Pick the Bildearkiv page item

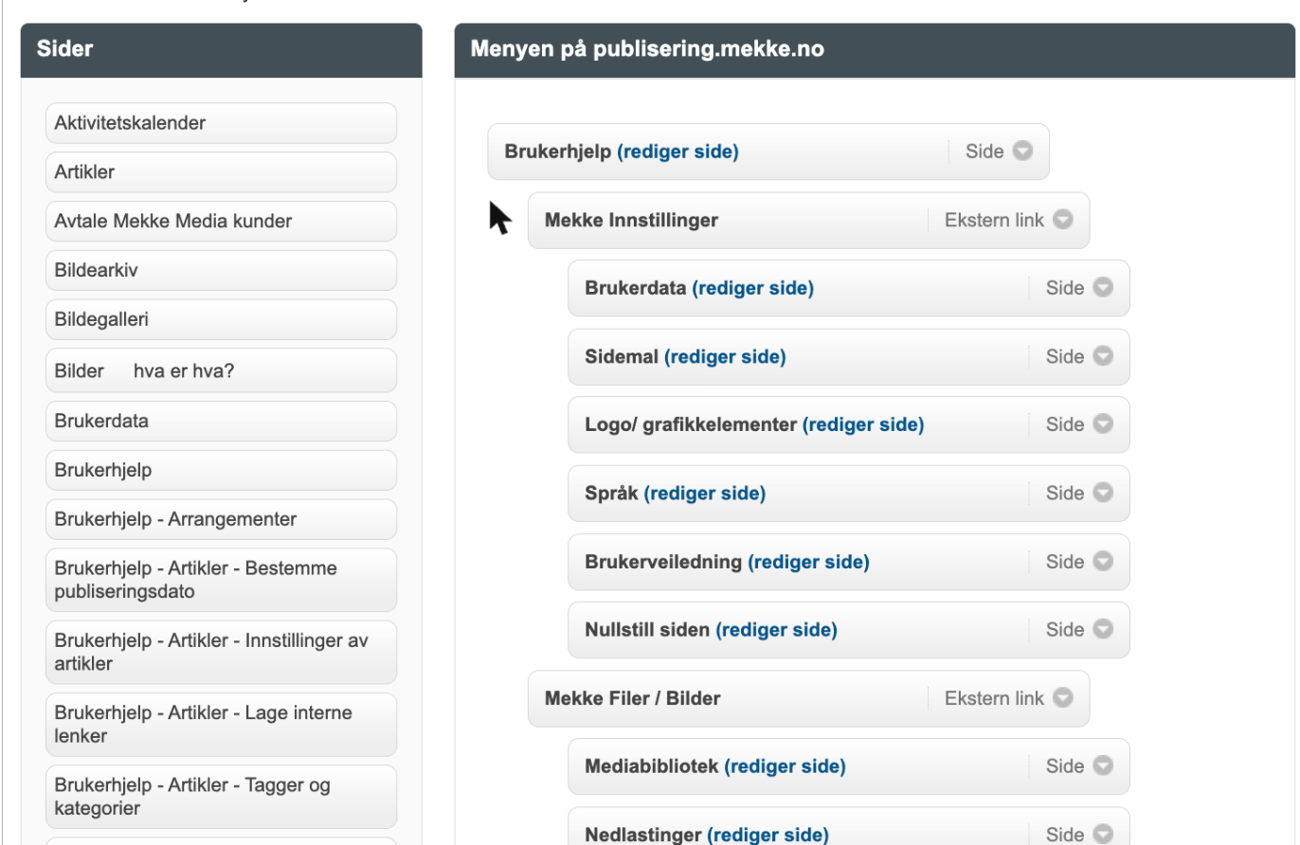[221, 270]
